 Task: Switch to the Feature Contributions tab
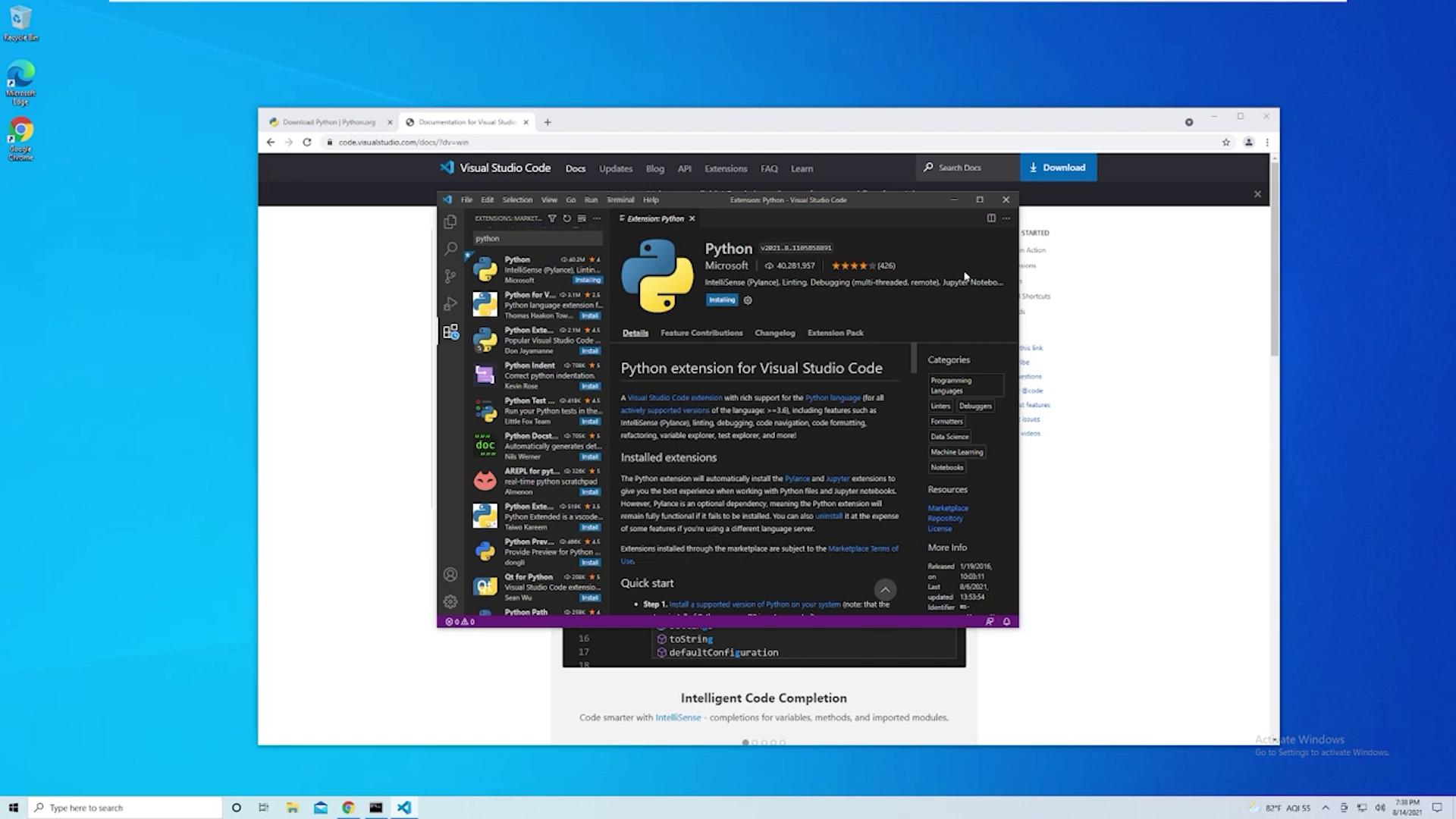tap(701, 333)
